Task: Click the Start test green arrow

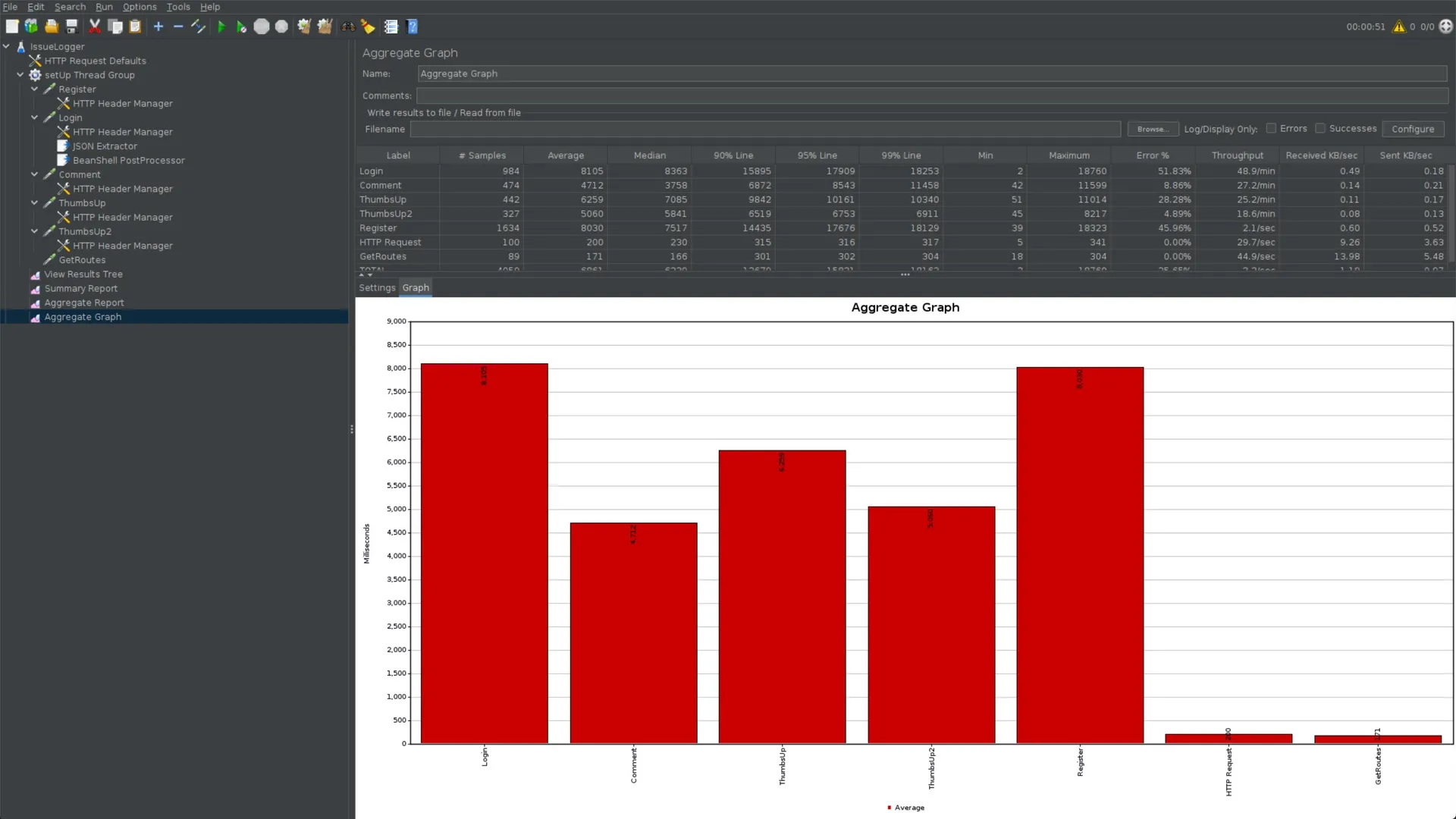Action: point(221,27)
